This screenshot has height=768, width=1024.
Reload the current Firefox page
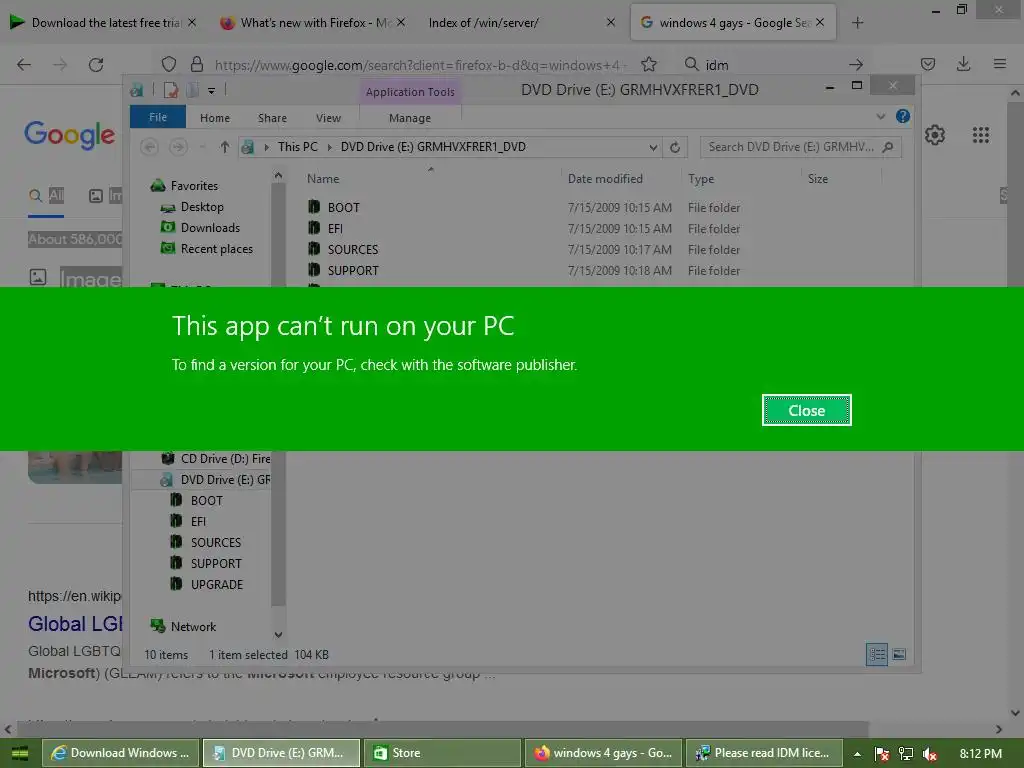click(96, 64)
